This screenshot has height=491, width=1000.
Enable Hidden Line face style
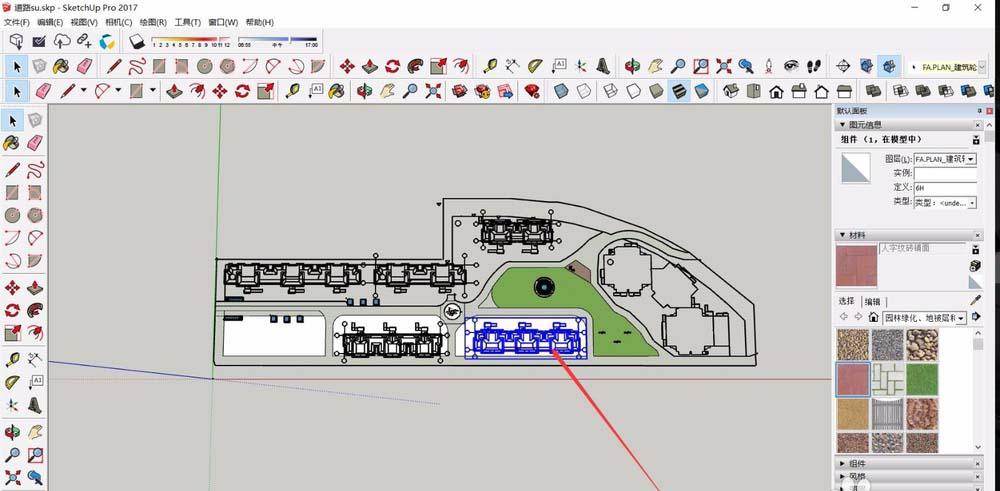click(633, 91)
